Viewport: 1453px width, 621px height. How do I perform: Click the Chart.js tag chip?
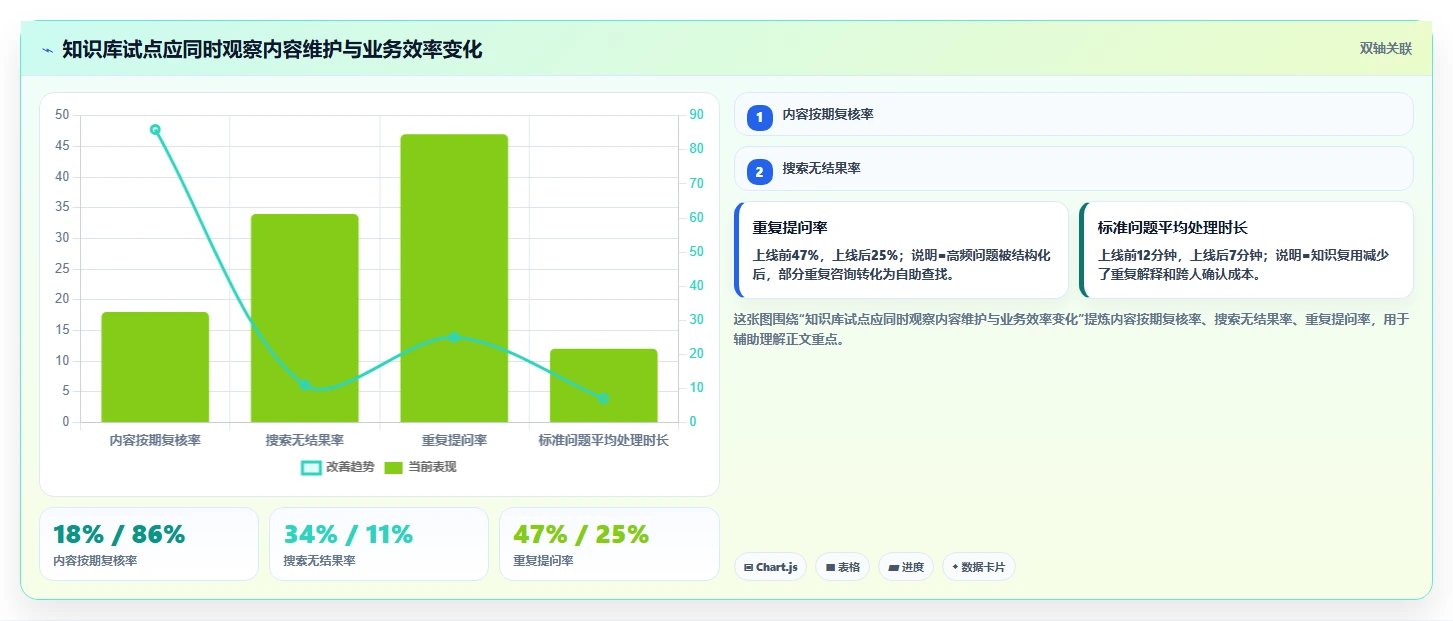(x=770, y=567)
